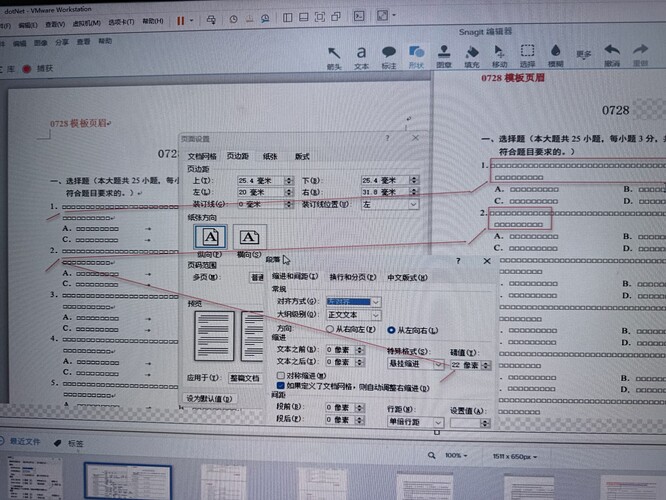Enable the symmetric indent (对称缩进) checkbox
This screenshot has width=666, height=500.
[x=280, y=374]
